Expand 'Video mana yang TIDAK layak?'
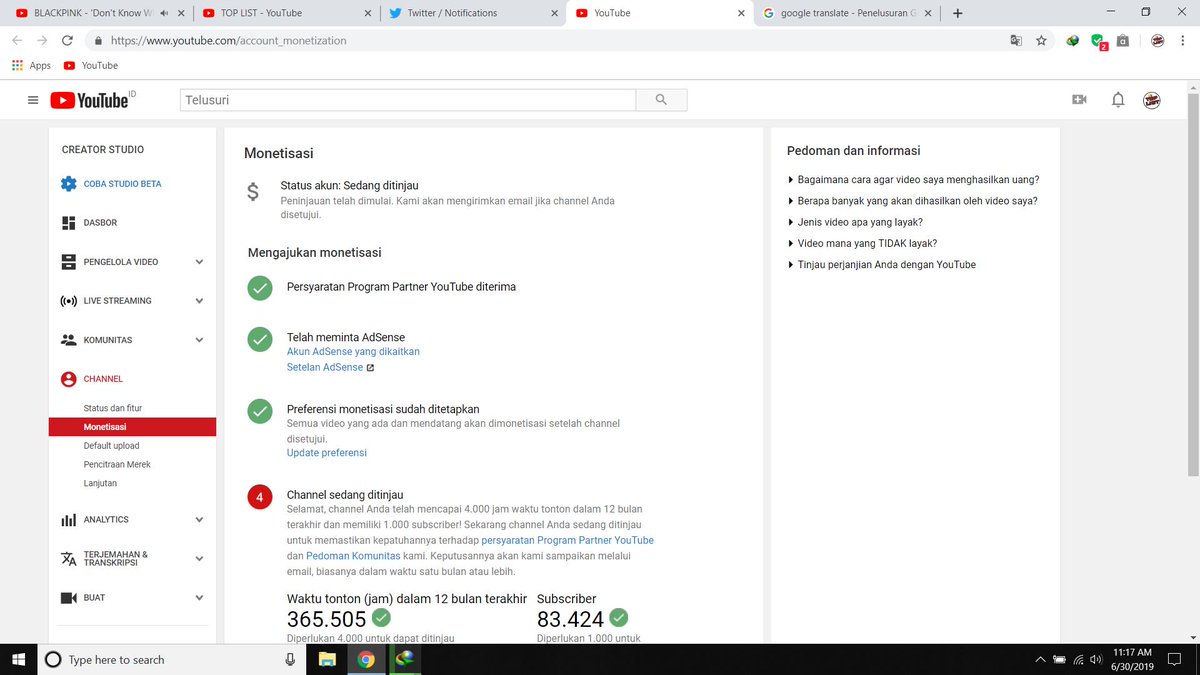This screenshot has width=1200, height=675. pos(862,243)
